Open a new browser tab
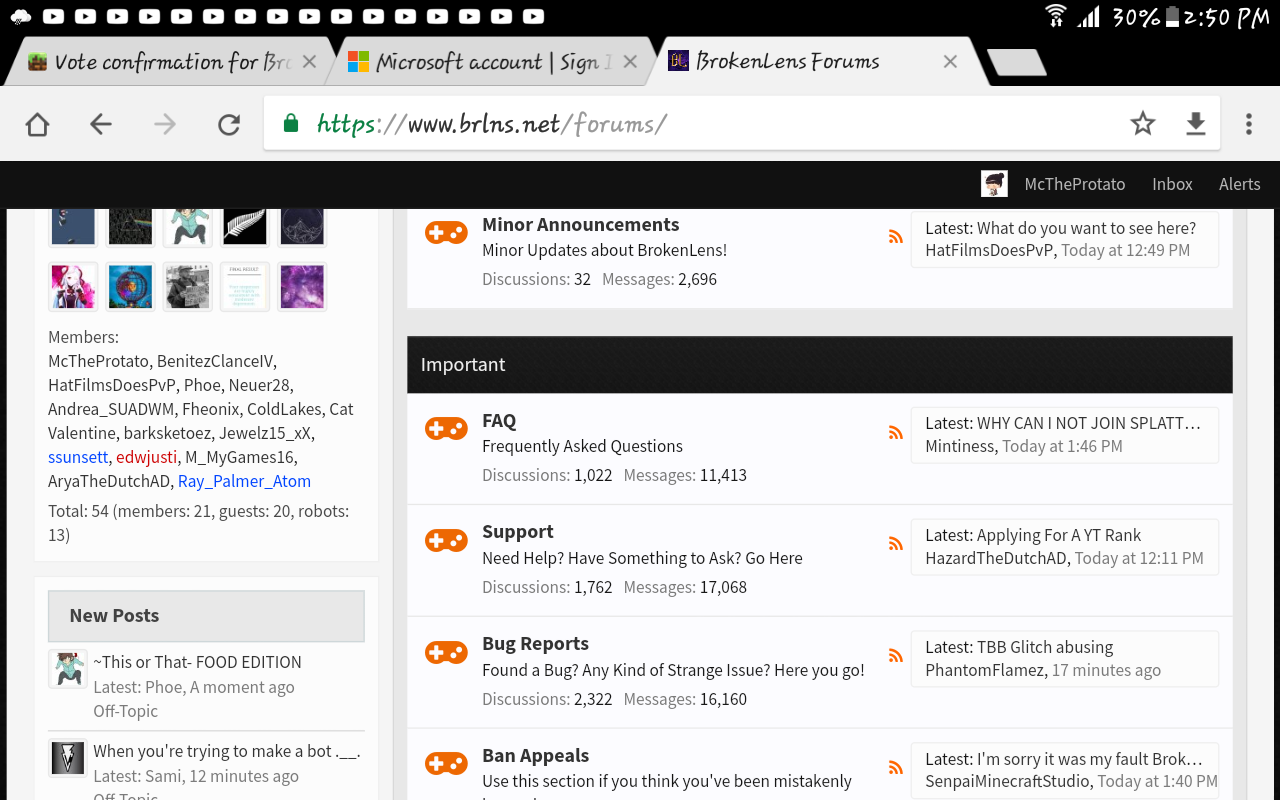Screen dimensions: 1280x800 point(1016,62)
